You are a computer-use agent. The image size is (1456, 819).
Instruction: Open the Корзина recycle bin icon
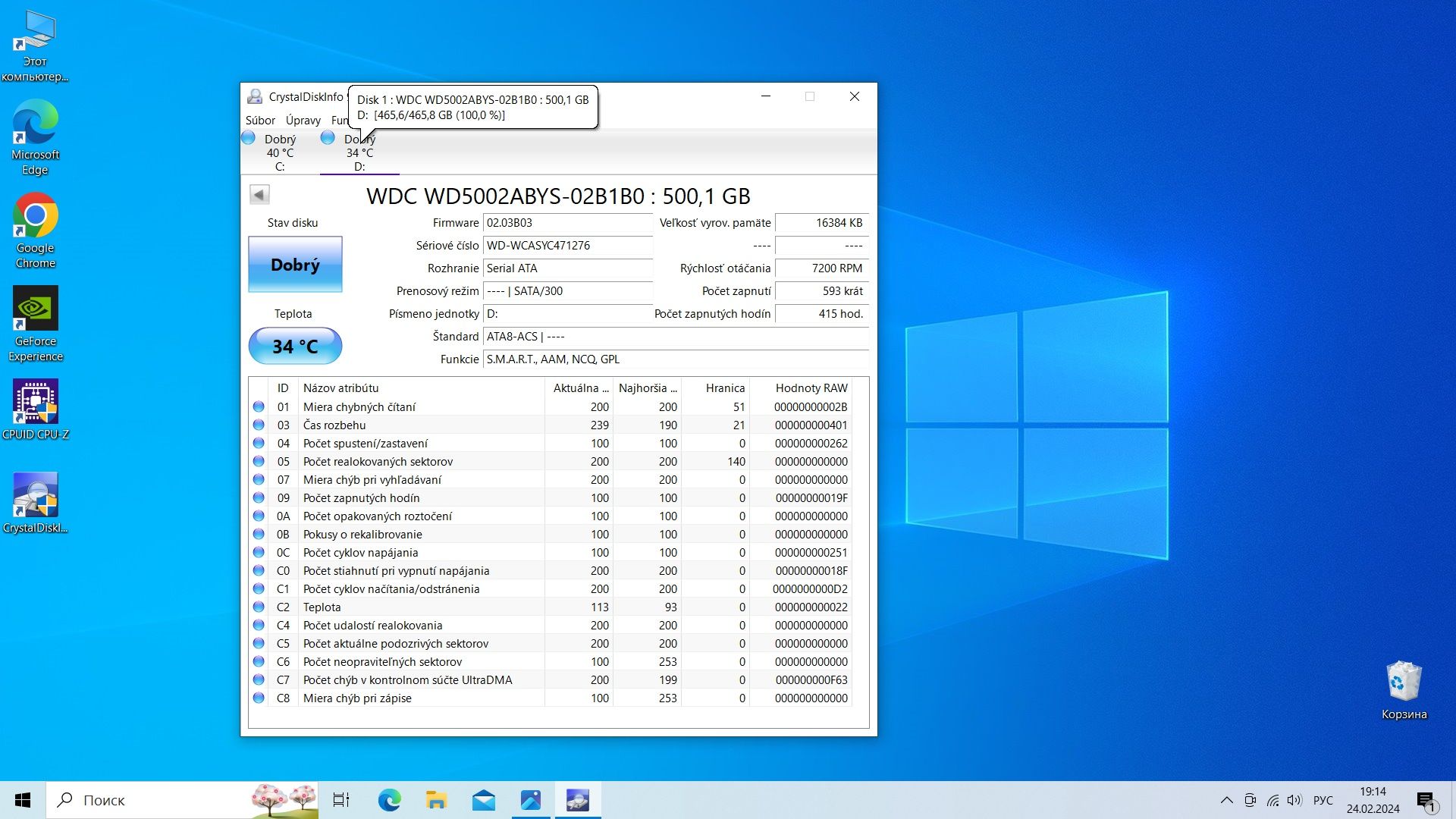pos(1404,690)
